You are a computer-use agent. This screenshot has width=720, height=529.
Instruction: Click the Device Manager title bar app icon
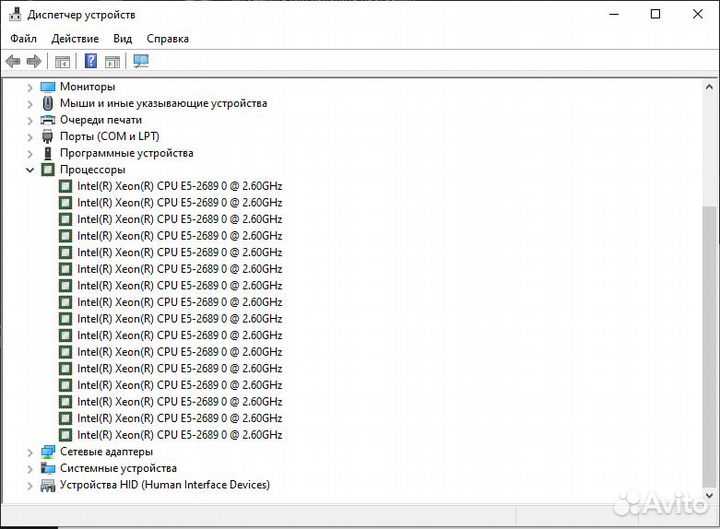pyautogui.click(x=15, y=14)
